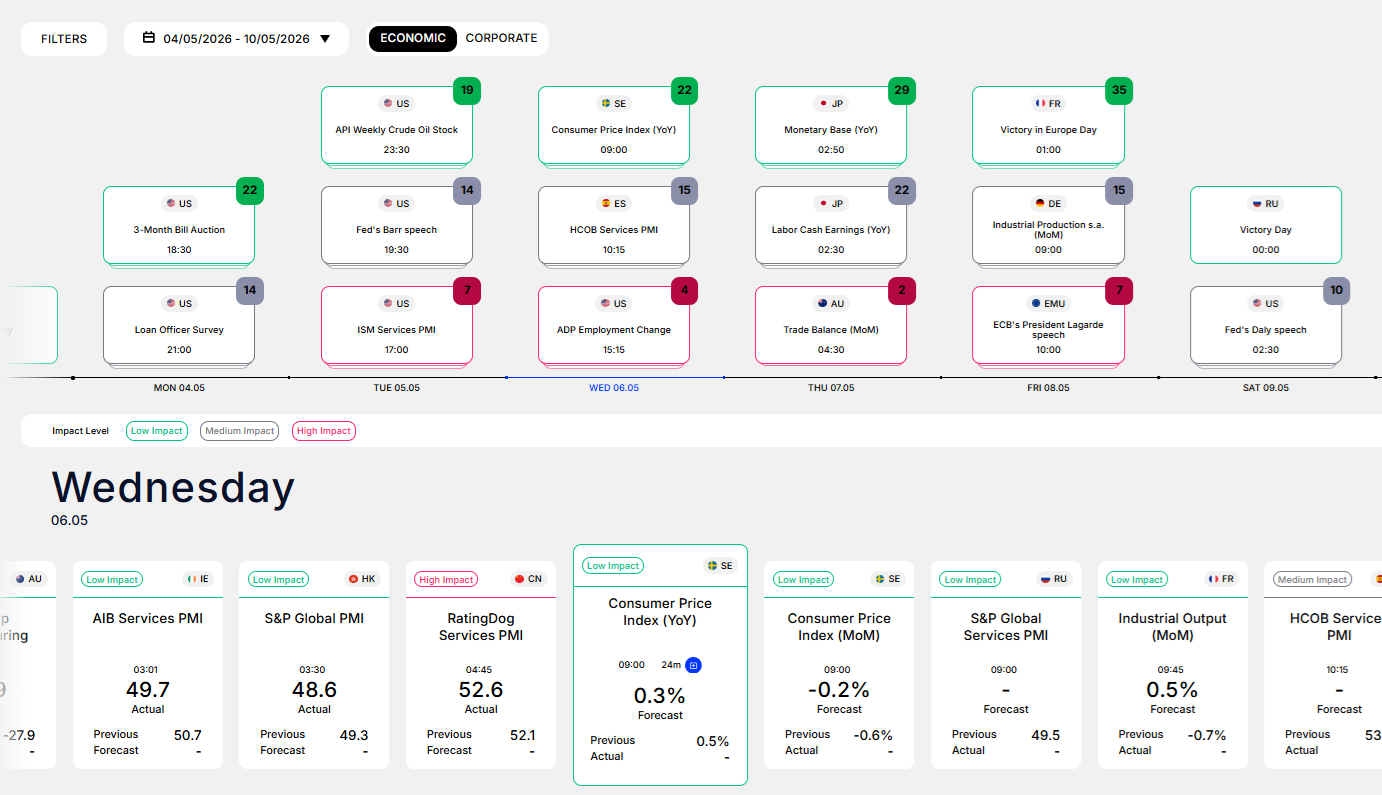
Task: Toggle the Low Impact filter in the legend
Action: click(157, 431)
